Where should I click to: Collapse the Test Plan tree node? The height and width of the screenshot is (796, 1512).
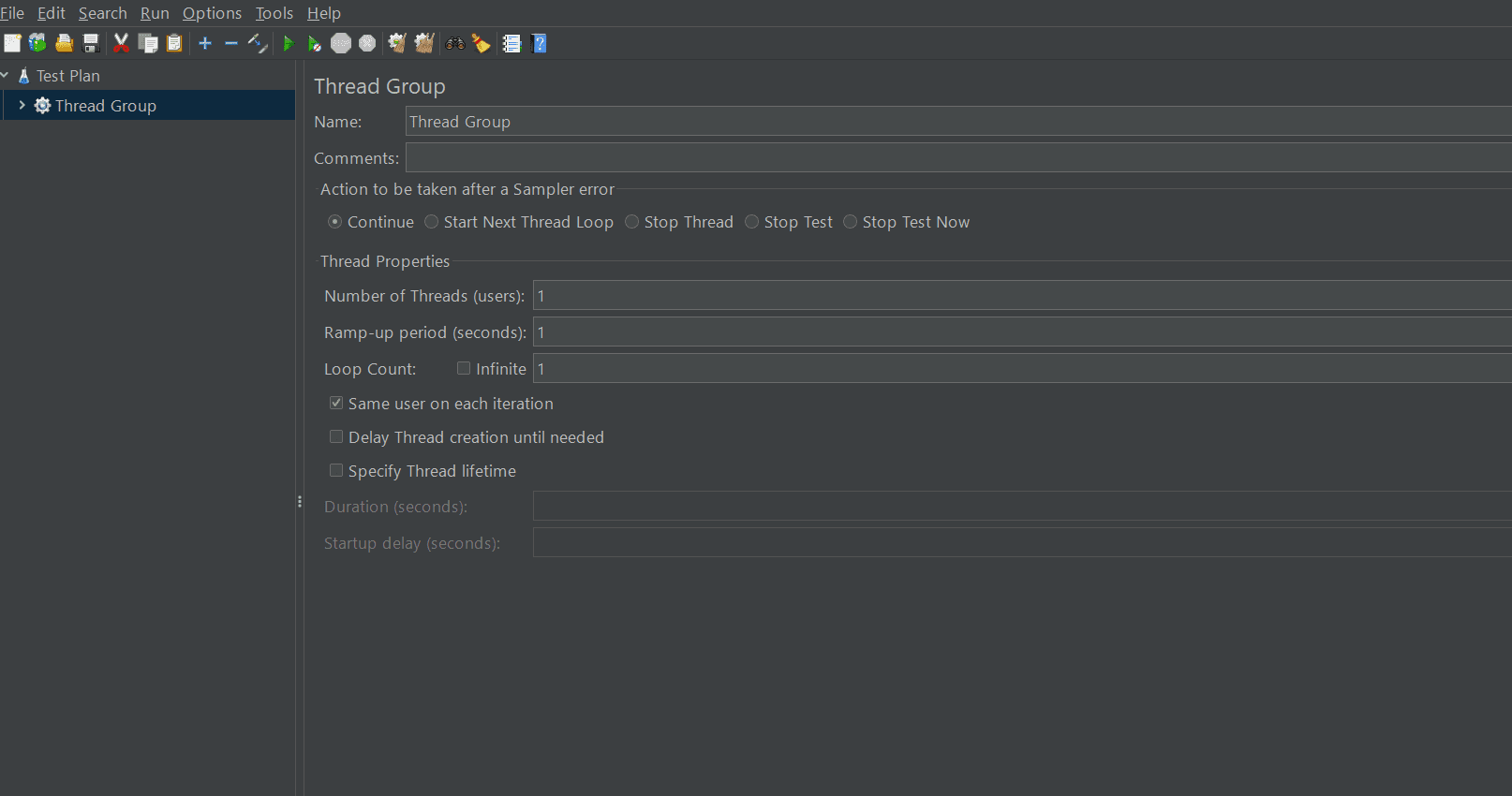pyautogui.click(x=5, y=75)
